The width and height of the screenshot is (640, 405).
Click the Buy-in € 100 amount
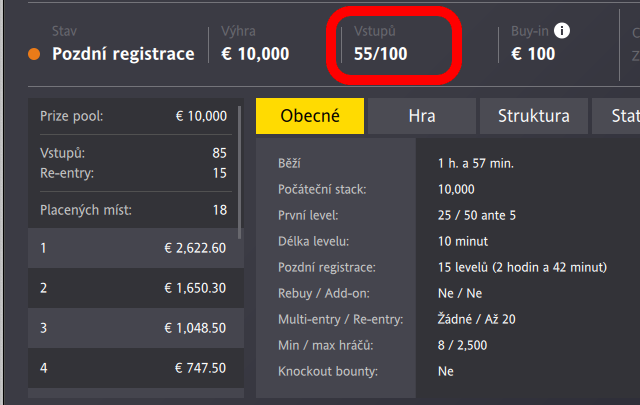(x=533, y=54)
